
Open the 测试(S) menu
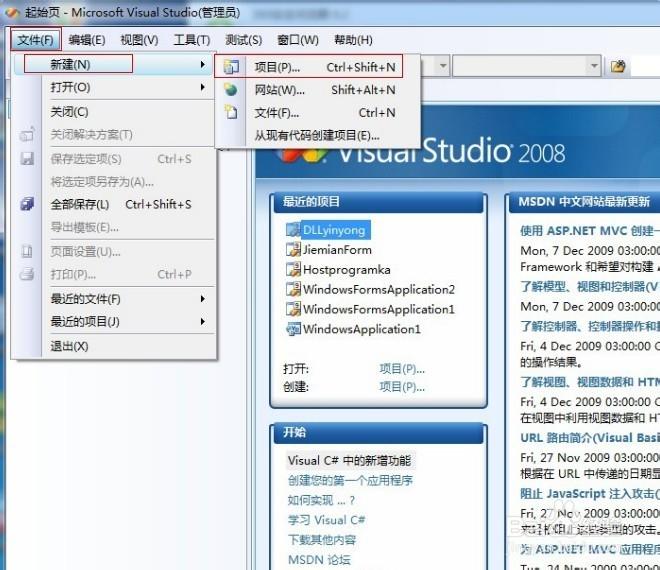[x=244, y=40]
